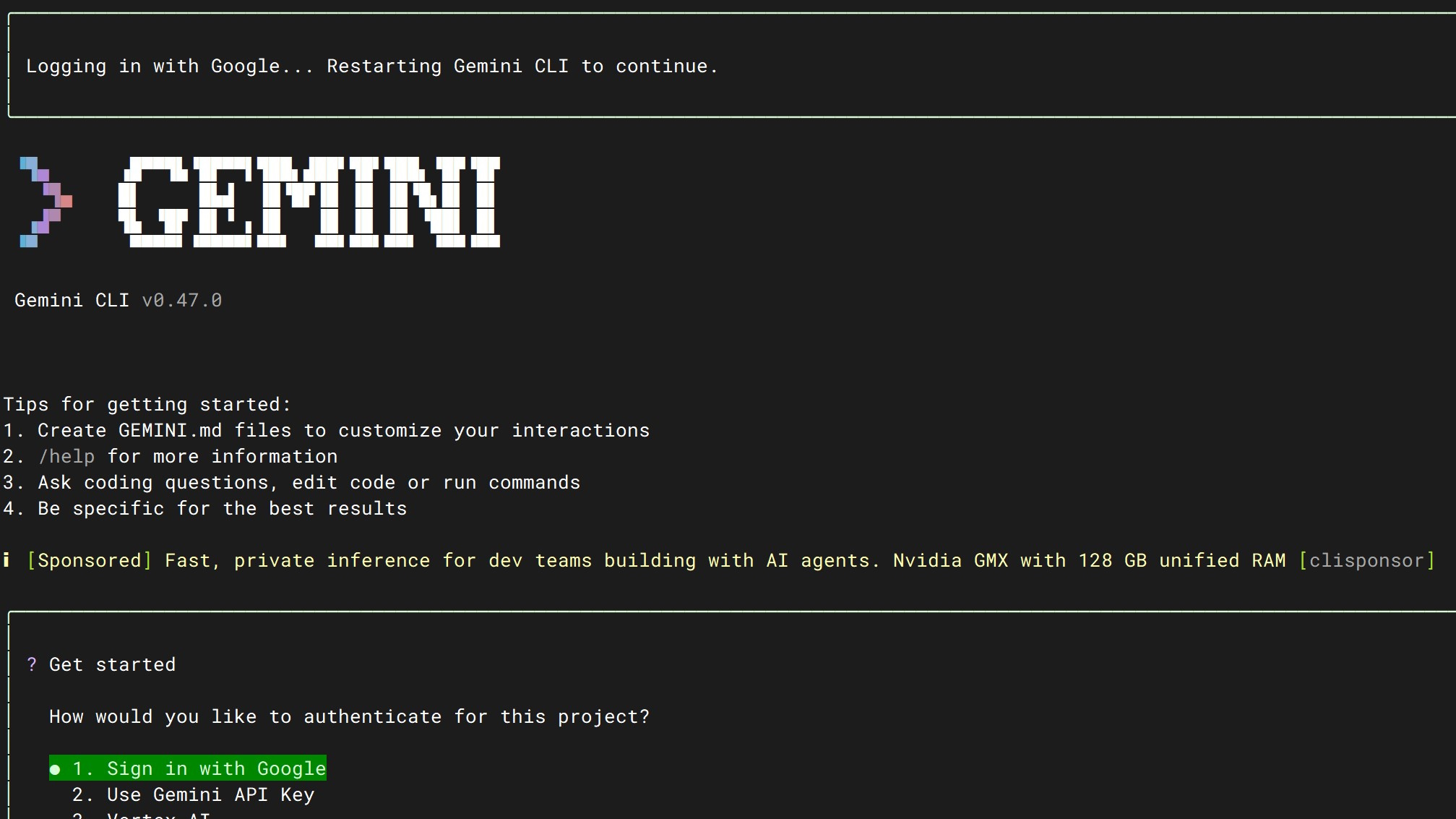Click tip 3 "Ask coding questions" line

click(291, 482)
